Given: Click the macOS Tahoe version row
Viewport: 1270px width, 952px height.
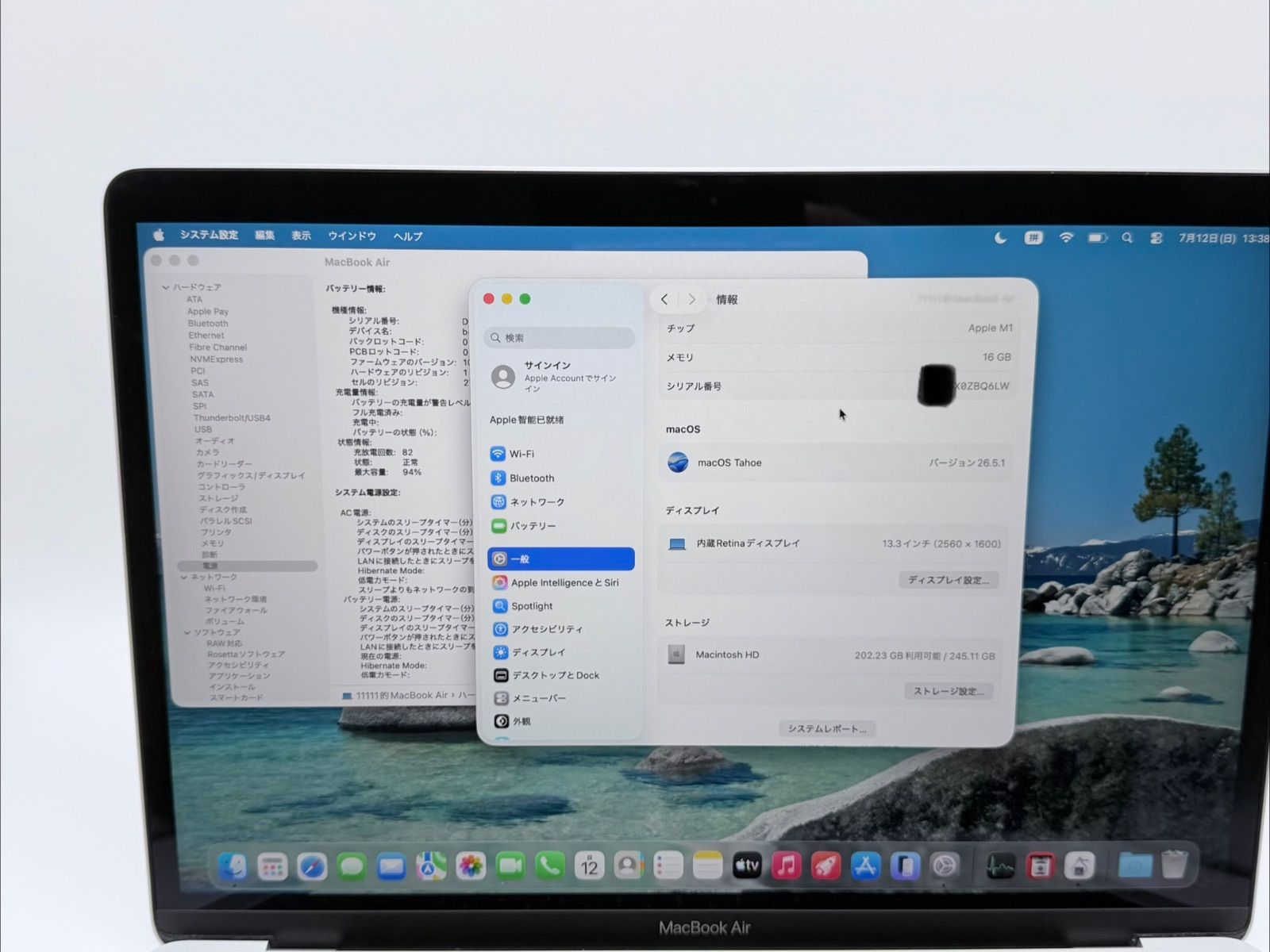Looking at the screenshot, I should pyautogui.click(x=835, y=463).
